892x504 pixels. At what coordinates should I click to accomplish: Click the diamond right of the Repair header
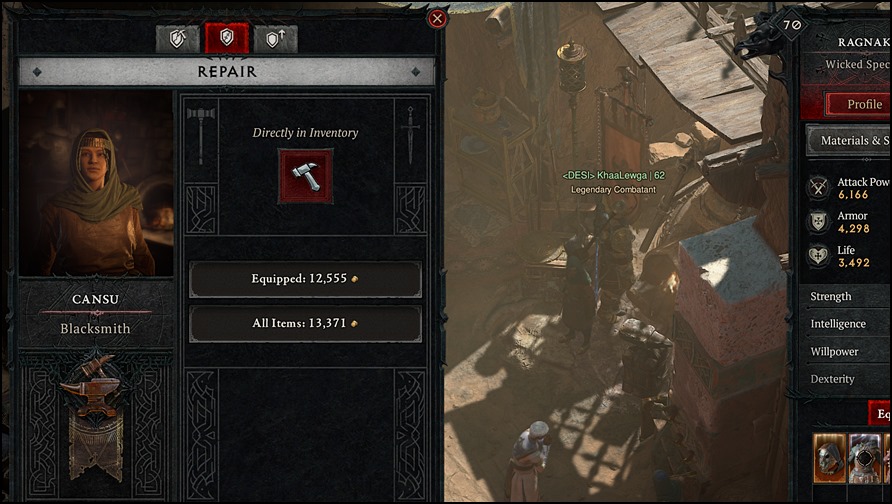pyautogui.click(x=416, y=72)
